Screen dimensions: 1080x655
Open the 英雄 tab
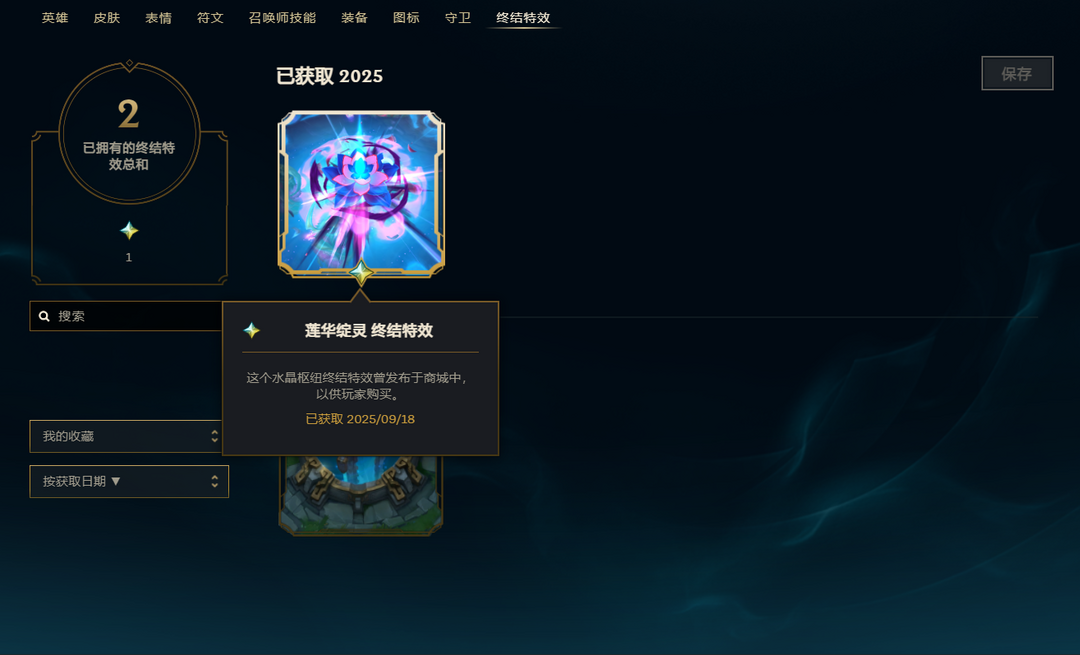pyautogui.click(x=54, y=18)
